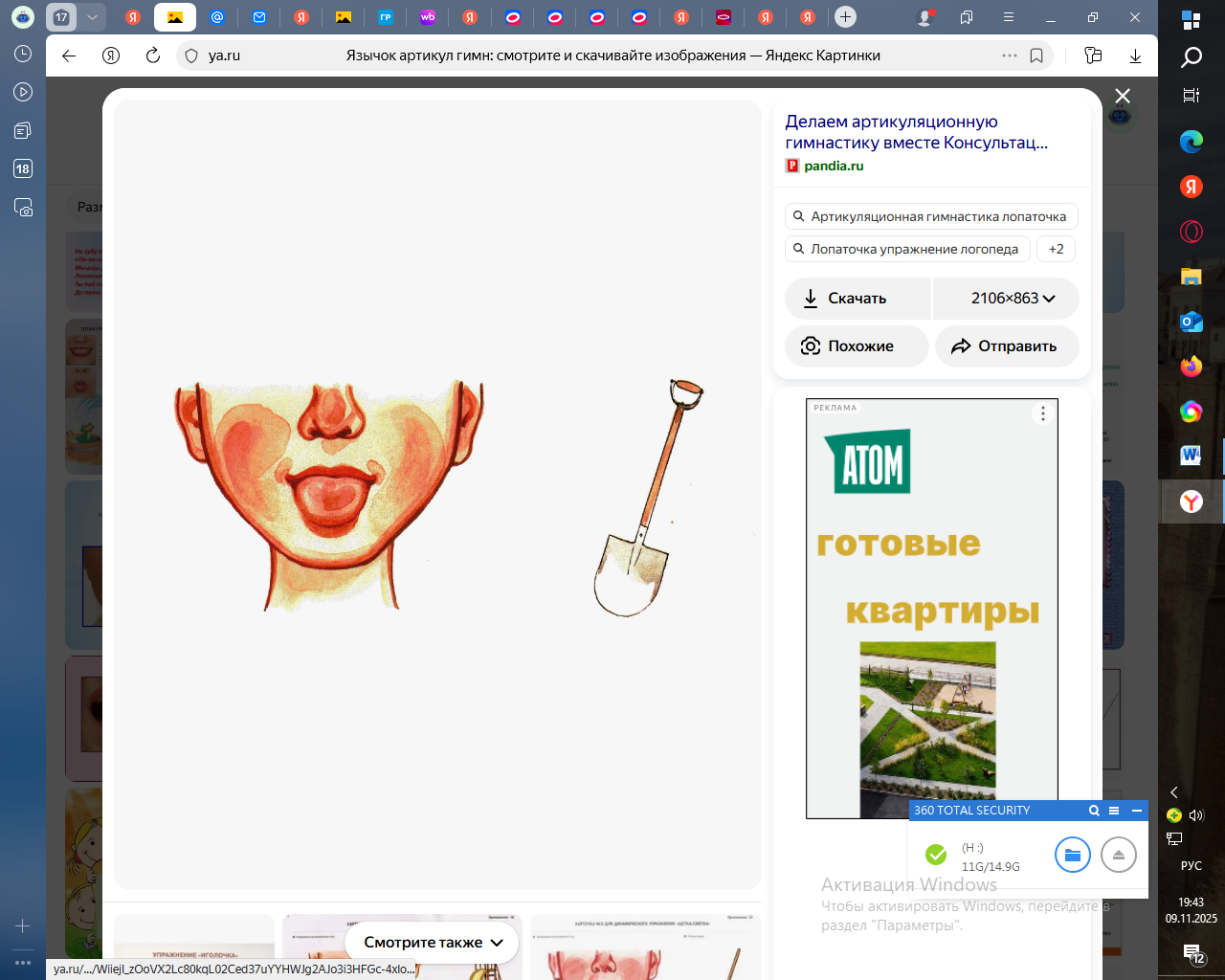Open browser history clock icon in sidebar

pos(23,54)
